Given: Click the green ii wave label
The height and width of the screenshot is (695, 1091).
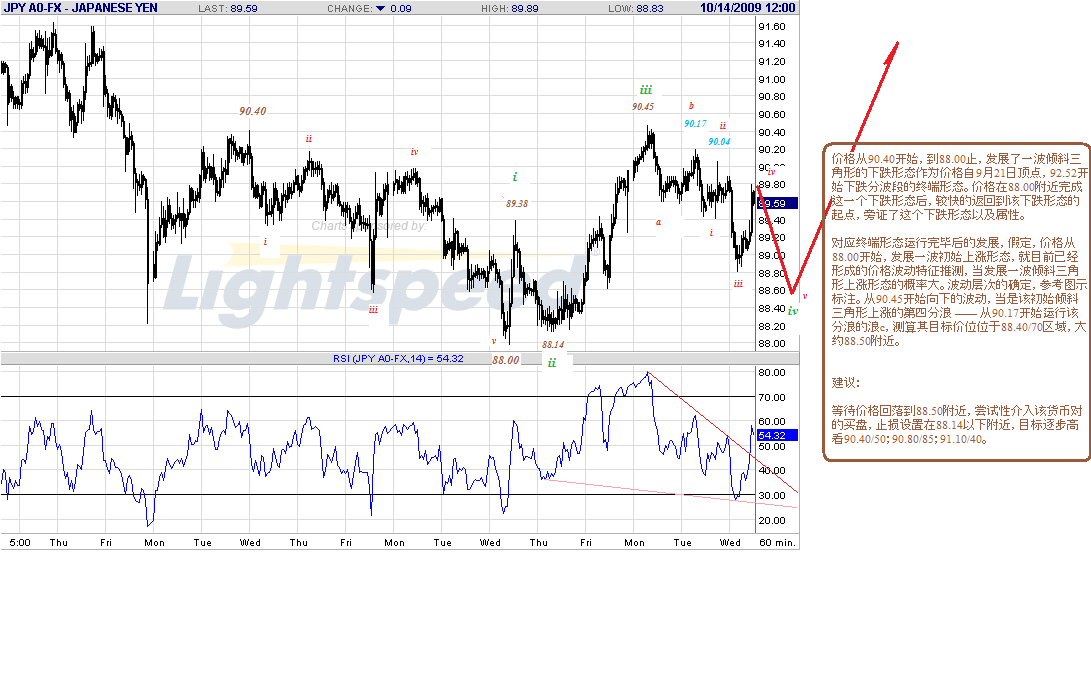Looking at the screenshot, I should click(x=552, y=362).
